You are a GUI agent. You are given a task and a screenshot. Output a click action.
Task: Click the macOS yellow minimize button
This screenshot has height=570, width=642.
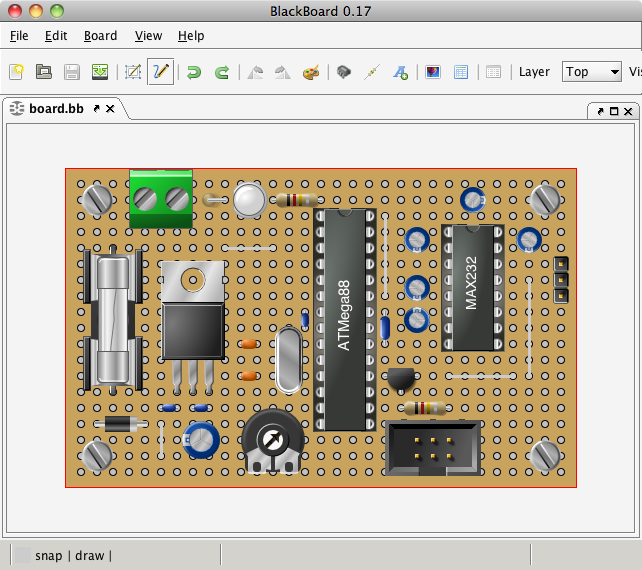(36, 11)
